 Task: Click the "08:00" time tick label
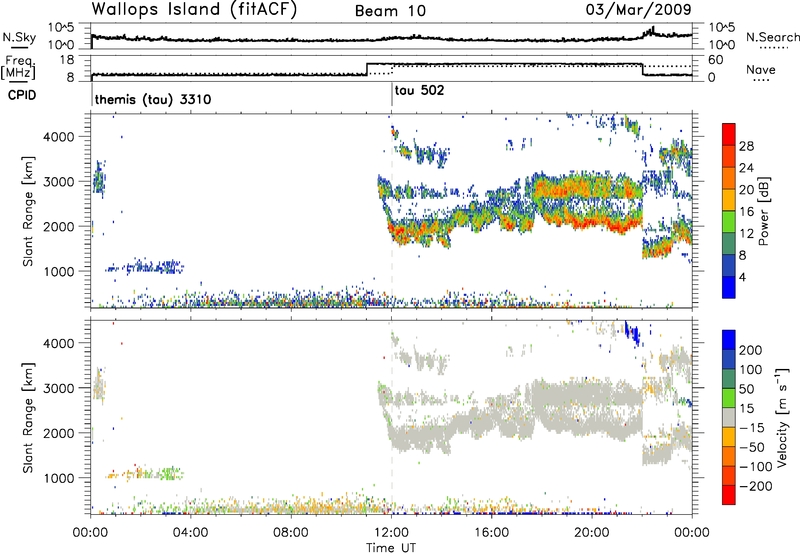[291, 533]
